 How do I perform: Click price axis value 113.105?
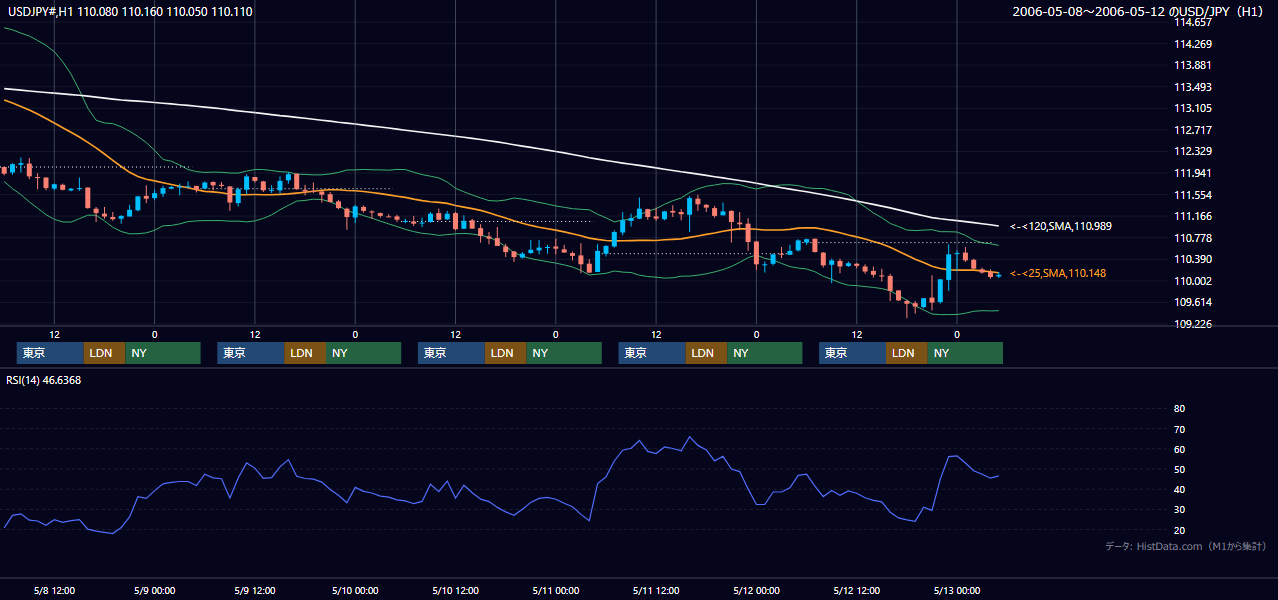[1192, 108]
